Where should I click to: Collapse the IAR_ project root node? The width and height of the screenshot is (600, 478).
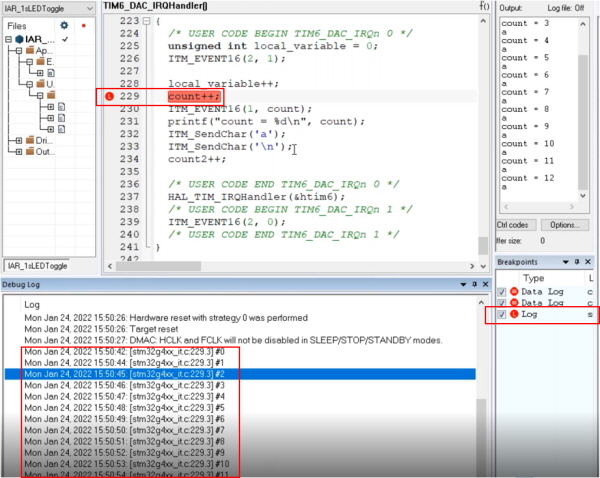8,39
